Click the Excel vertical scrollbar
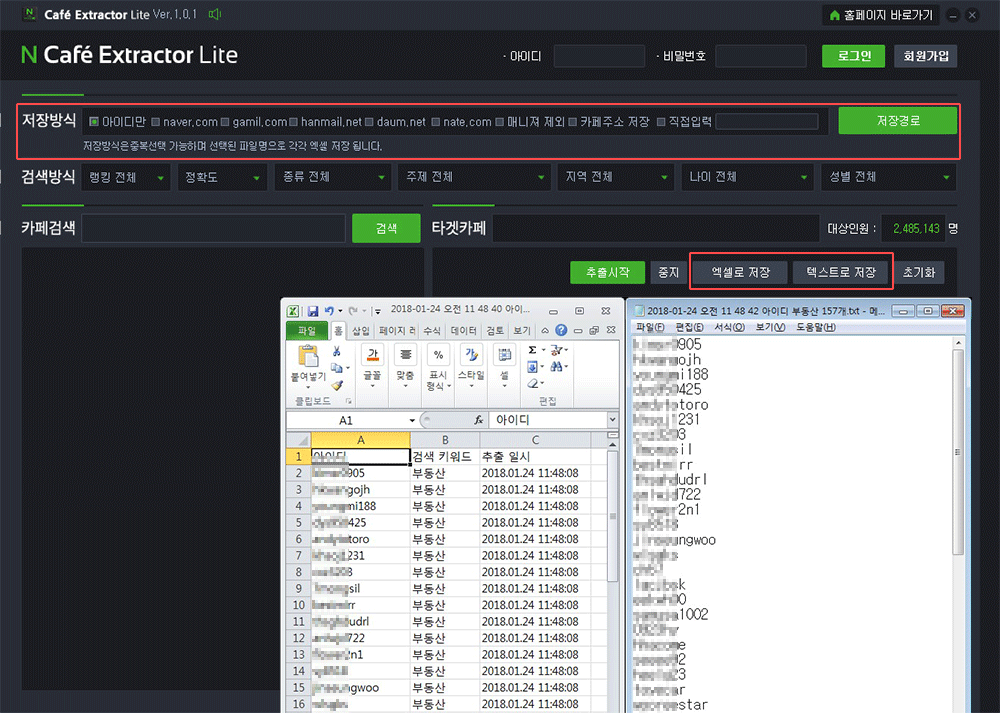 click(612, 516)
